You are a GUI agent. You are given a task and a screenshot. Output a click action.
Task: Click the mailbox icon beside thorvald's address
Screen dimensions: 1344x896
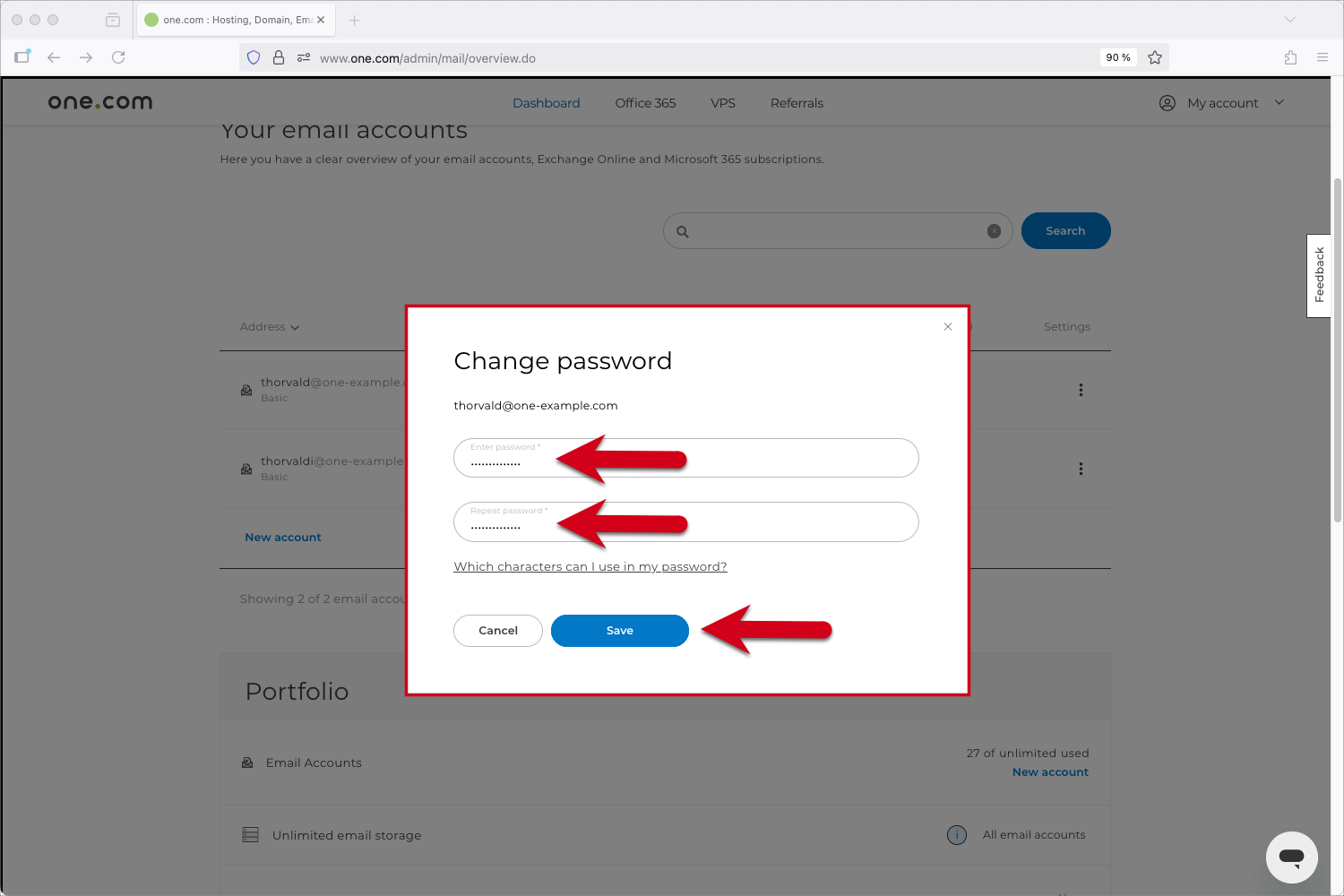[246, 389]
